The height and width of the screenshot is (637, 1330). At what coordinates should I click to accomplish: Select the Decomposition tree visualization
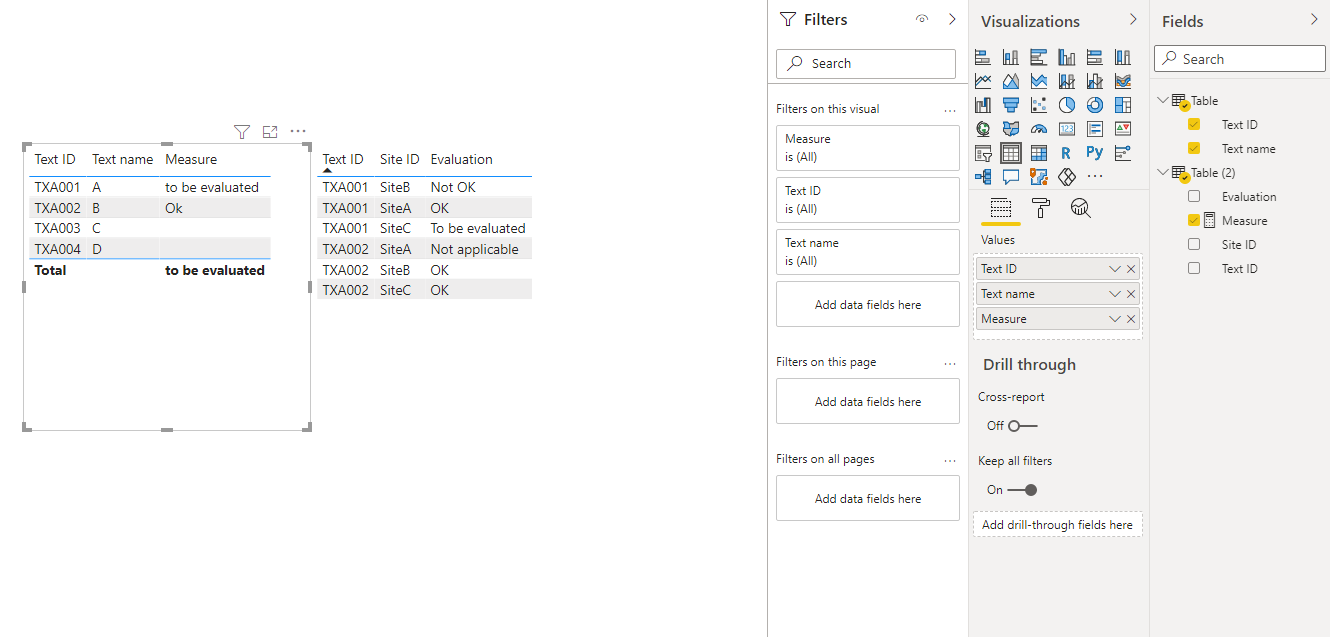(983, 177)
